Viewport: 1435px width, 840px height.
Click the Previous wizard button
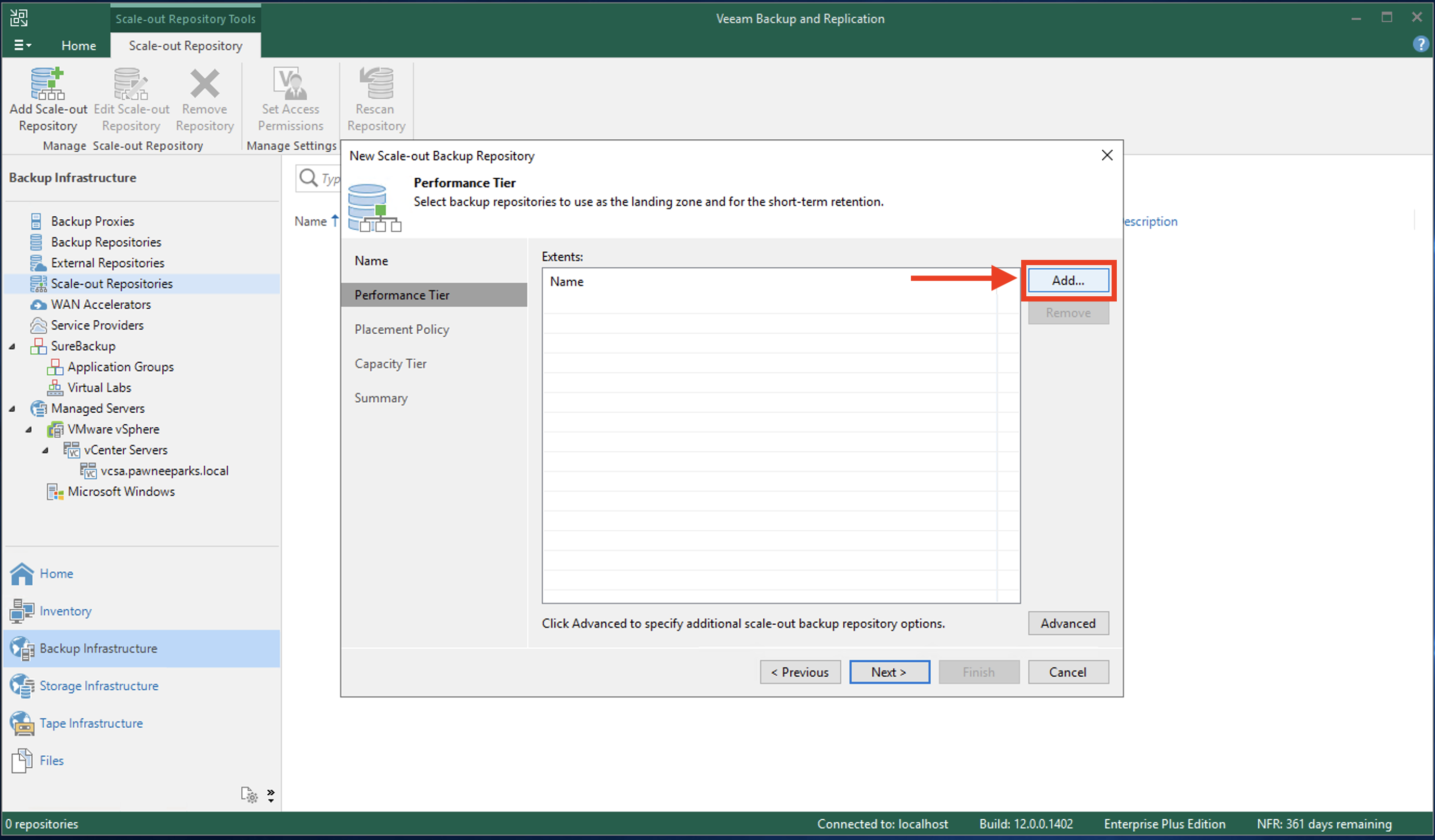[x=800, y=672]
